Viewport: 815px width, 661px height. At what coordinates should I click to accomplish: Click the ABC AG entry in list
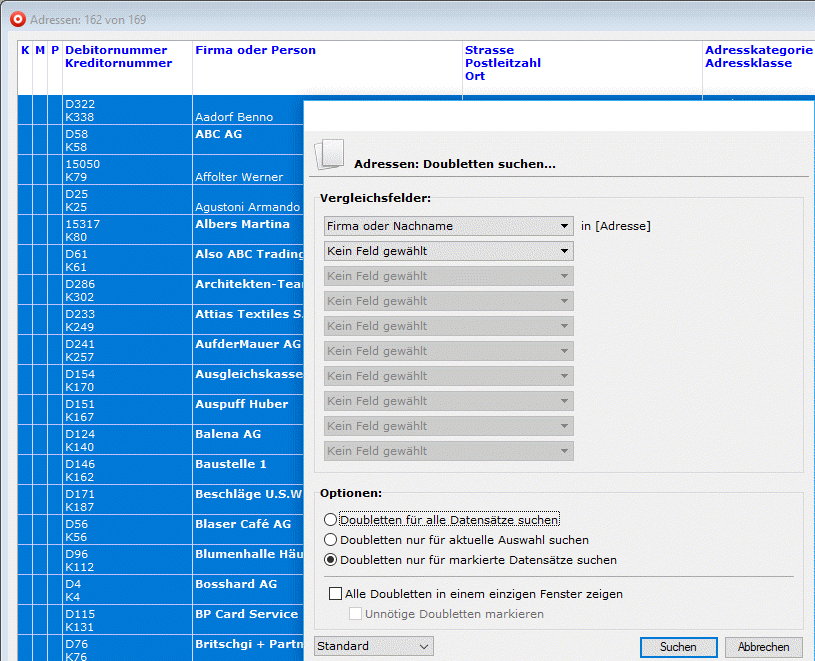(x=219, y=134)
